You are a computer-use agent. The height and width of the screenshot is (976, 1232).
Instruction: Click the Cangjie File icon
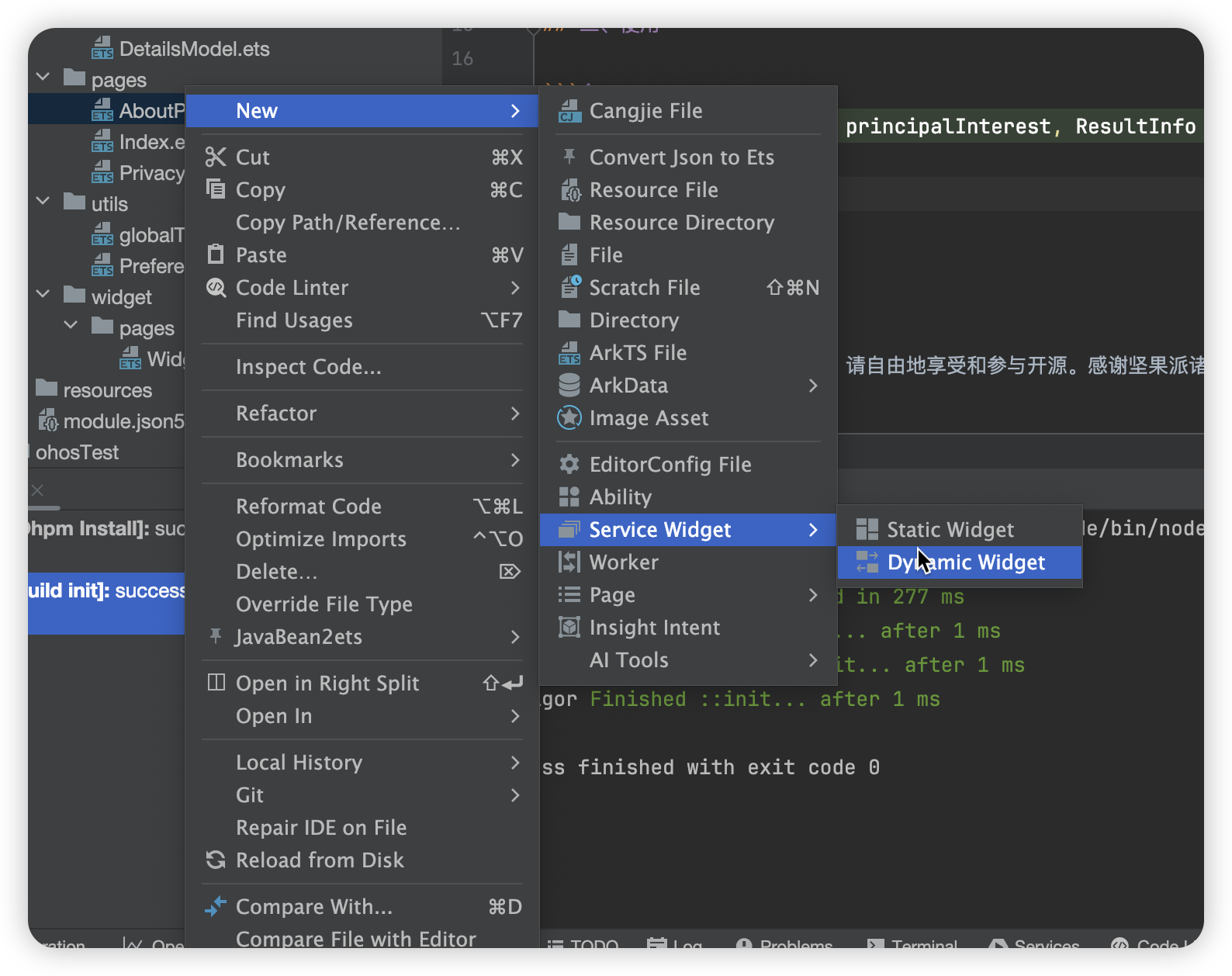tap(569, 111)
